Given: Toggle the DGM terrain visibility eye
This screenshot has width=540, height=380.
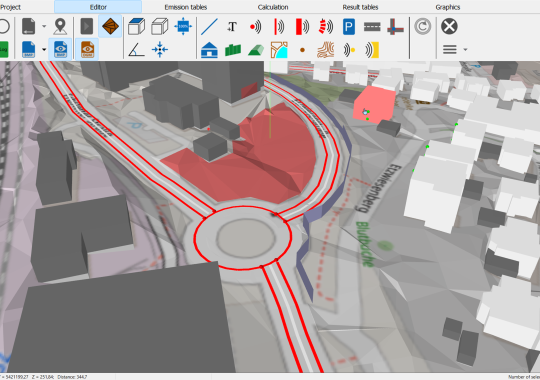Looking at the screenshot, I should coord(87,50).
